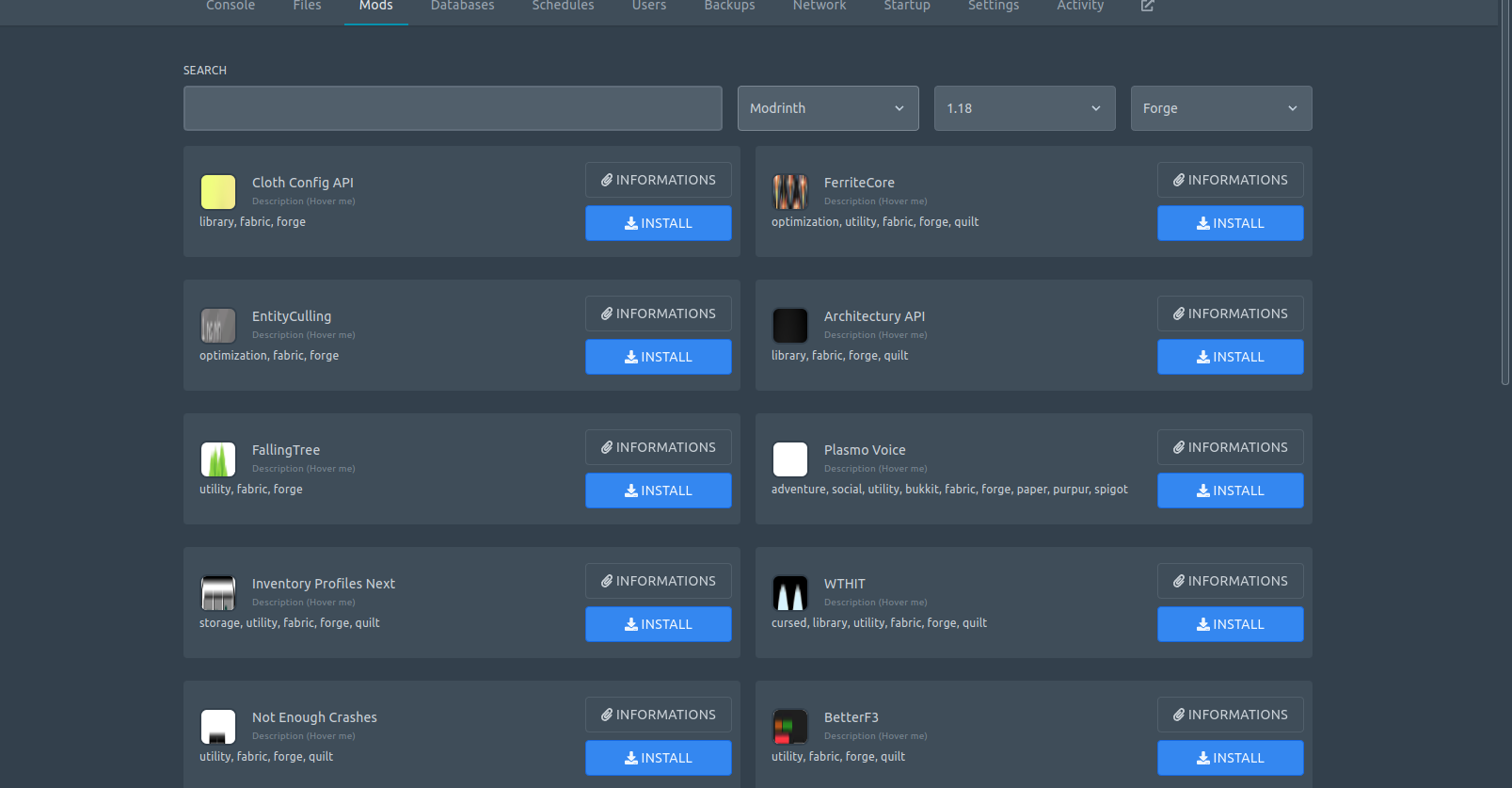This screenshot has width=1512, height=788.
Task: Click the Cloth Config API title
Action: 303,183
